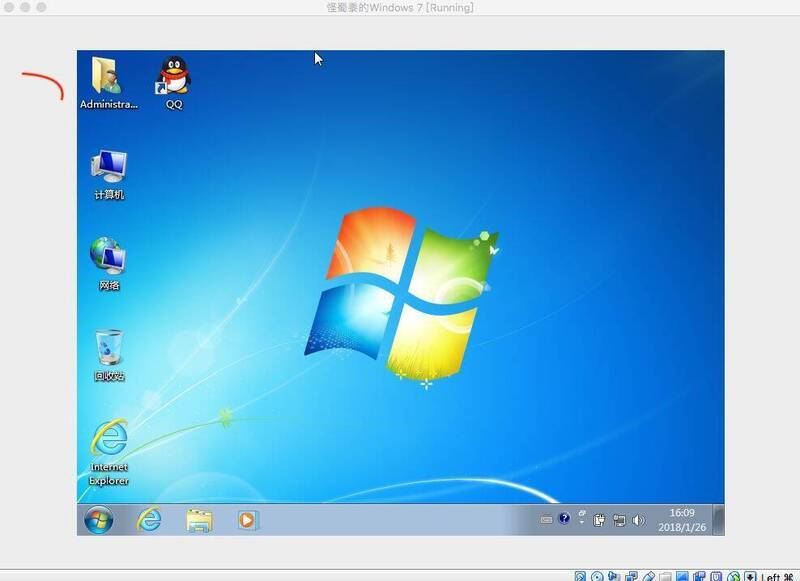Viewport: 800px width, 581px height.
Task: Click the on-screen keyboard tray icon
Action: pos(546,520)
